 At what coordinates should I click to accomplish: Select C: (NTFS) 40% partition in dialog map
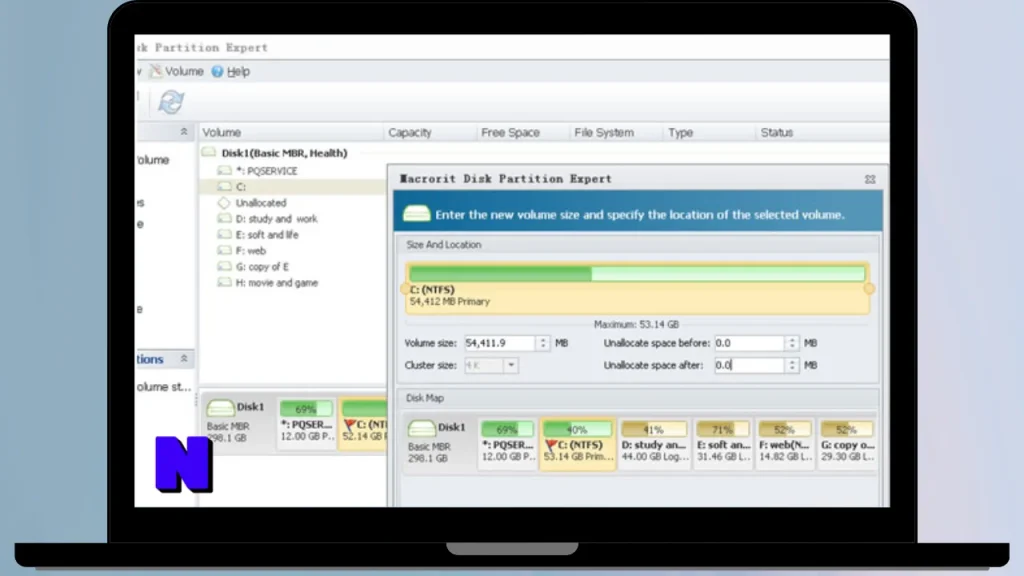tap(578, 443)
